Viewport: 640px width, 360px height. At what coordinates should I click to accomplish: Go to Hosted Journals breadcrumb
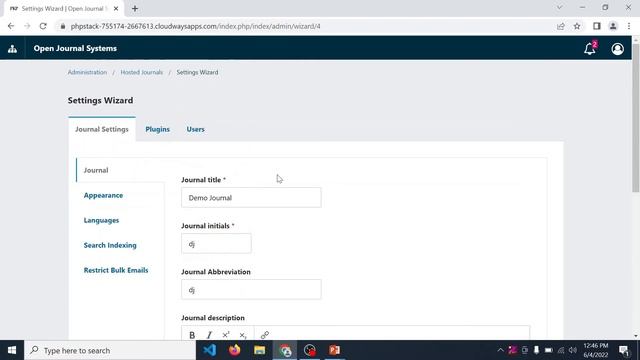(x=142, y=72)
